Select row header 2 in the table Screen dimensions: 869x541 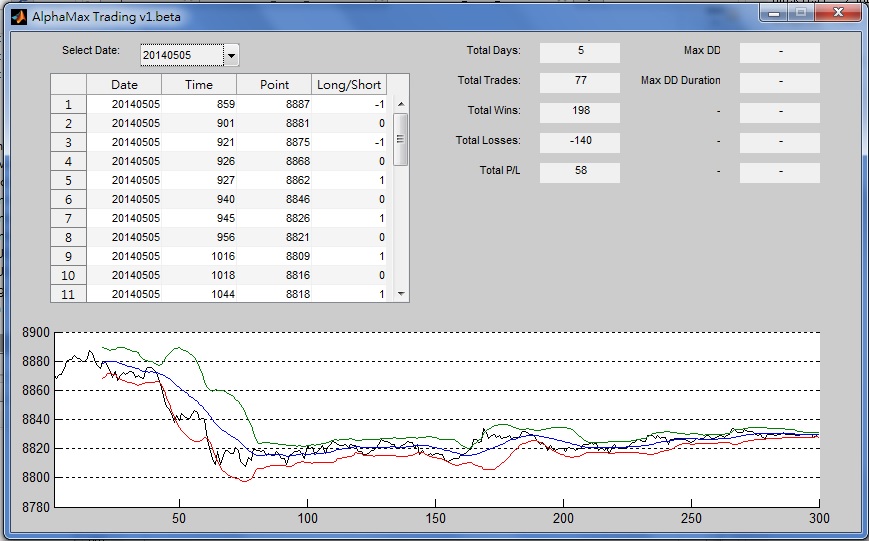(x=68, y=123)
